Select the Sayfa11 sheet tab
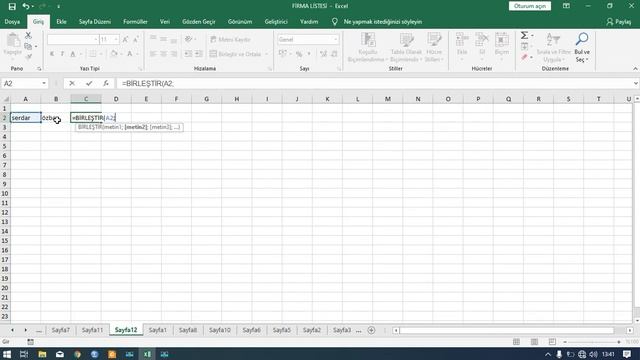Screen dimensions: 640x360 92,330
